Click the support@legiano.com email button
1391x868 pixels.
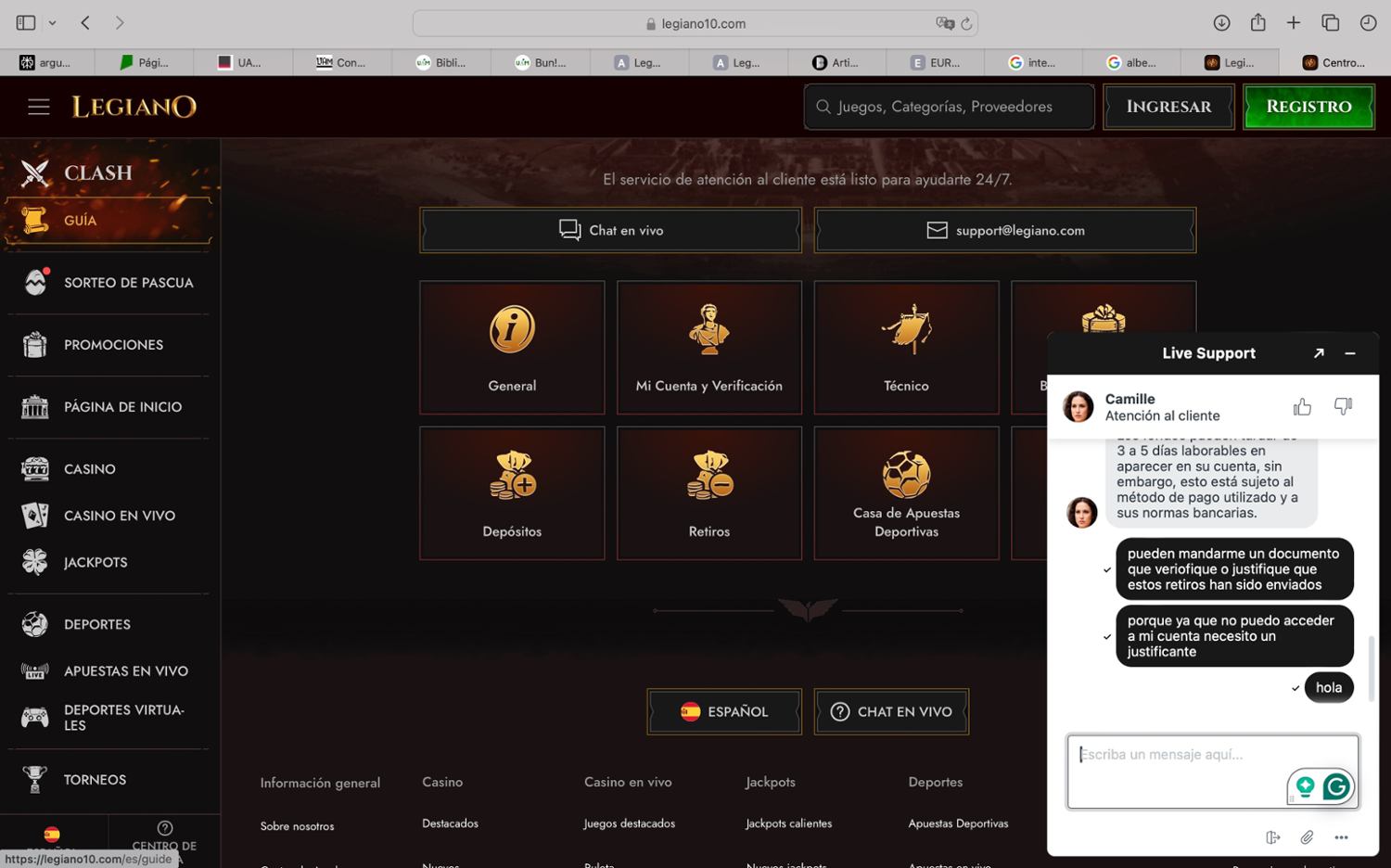click(x=1005, y=230)
